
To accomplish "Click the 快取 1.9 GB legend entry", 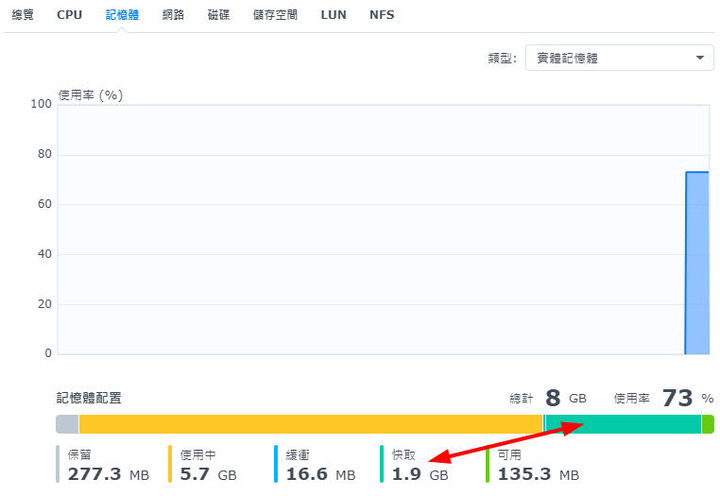I will (414, 464).
